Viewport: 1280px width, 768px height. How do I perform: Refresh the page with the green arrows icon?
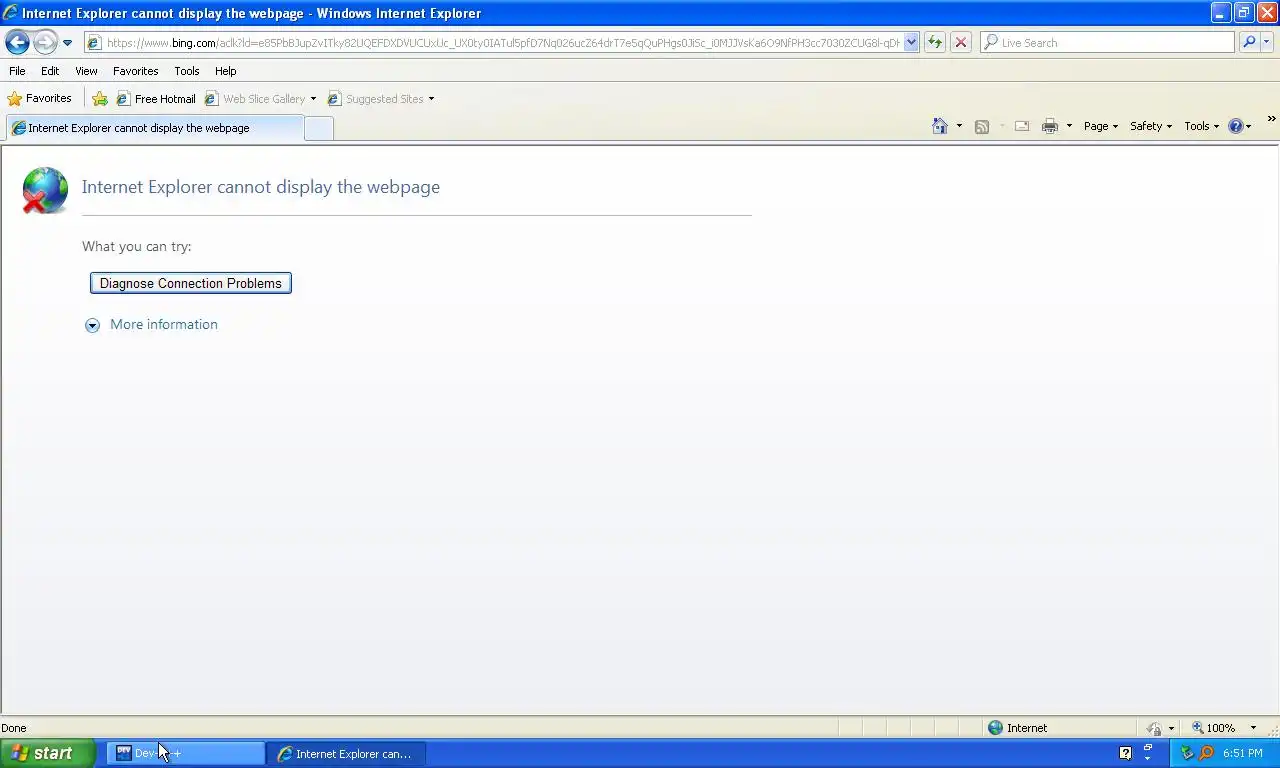935,42
